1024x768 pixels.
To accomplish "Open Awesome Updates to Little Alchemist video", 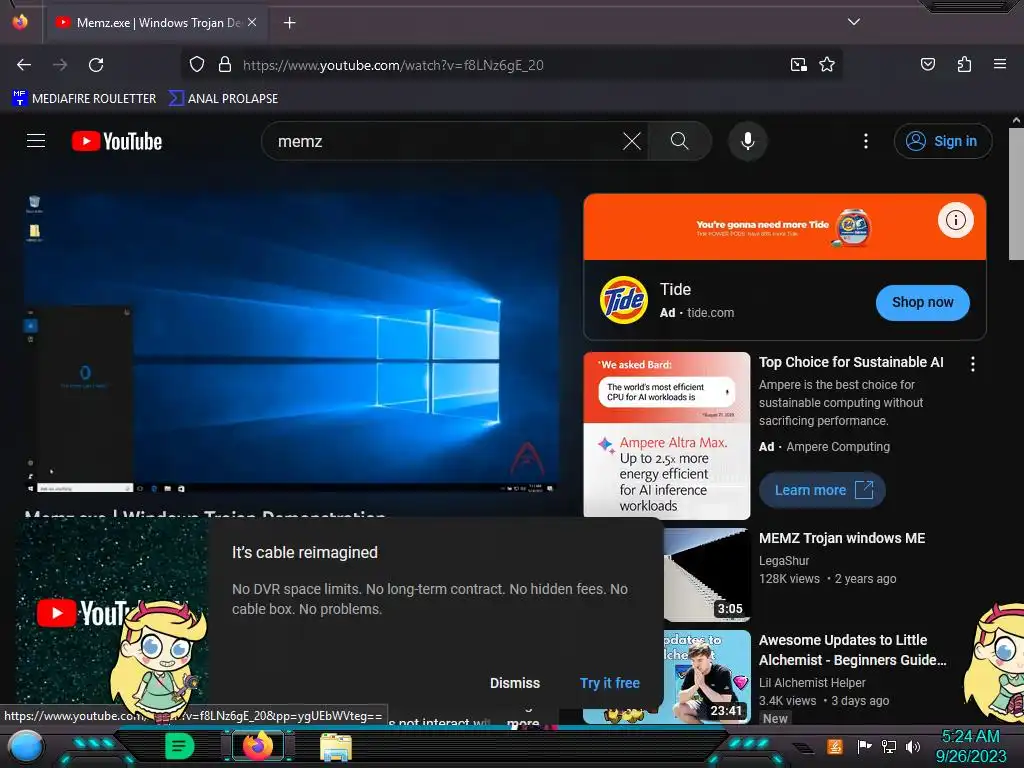I will pyautogui.click(x=852, y=650).
